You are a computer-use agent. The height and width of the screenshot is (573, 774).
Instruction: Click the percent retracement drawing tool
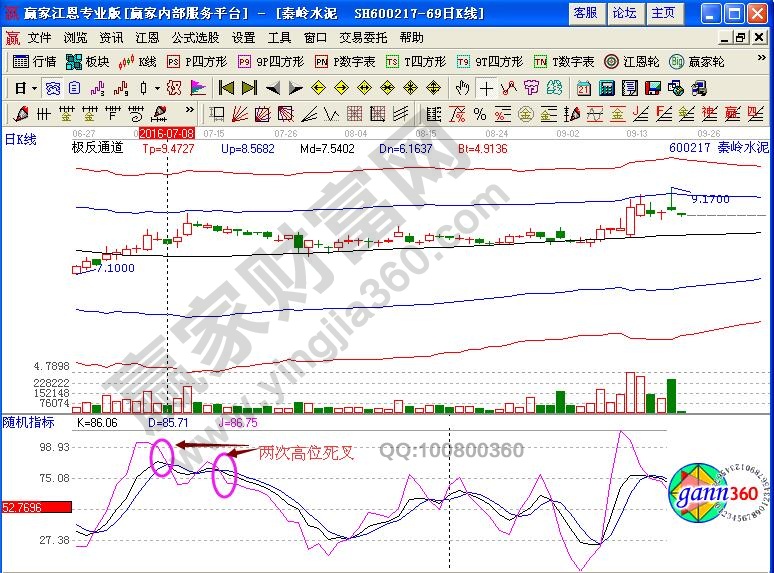[x=480, y=113]
